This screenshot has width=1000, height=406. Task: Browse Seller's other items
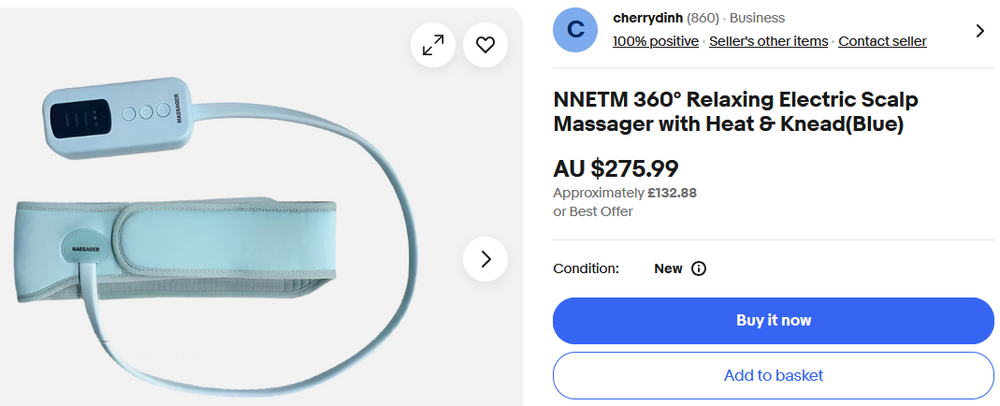(x=768, y=41)
